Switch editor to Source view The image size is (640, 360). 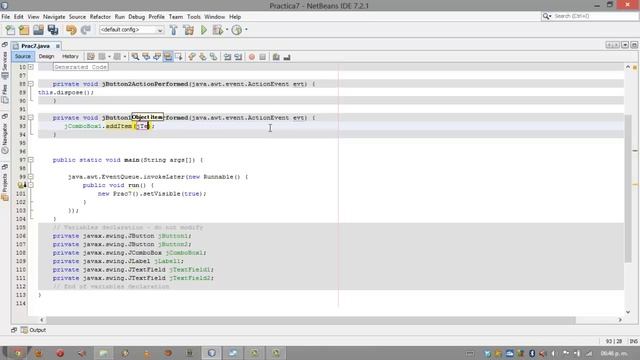click(22, 56)
